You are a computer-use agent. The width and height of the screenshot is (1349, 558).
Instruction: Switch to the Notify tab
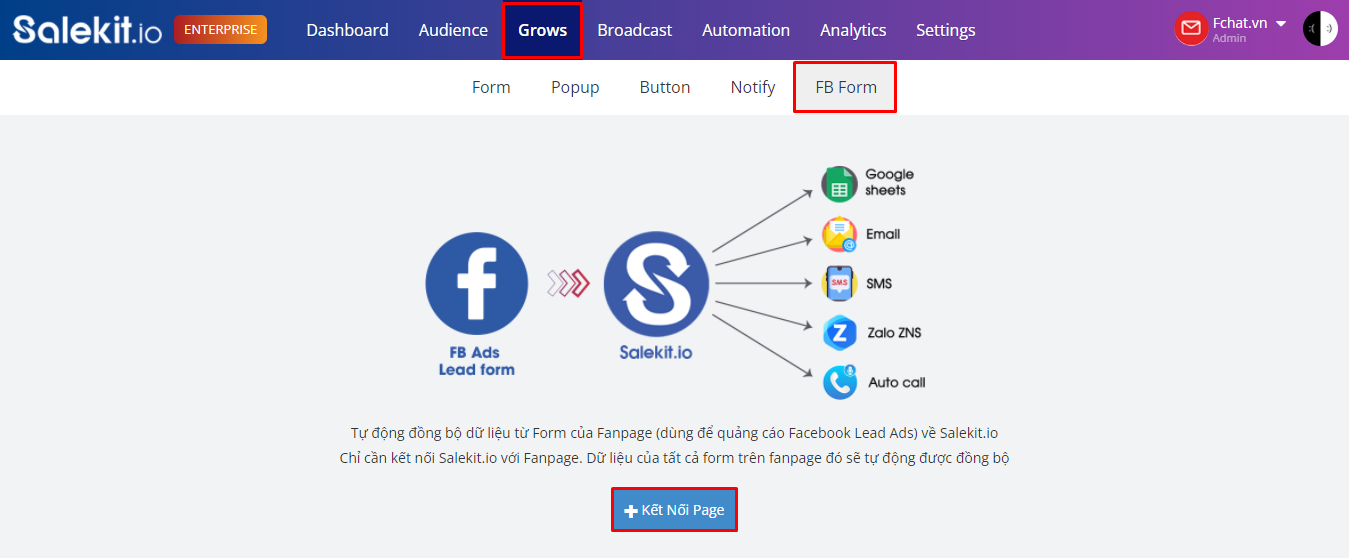pos(753,87)
